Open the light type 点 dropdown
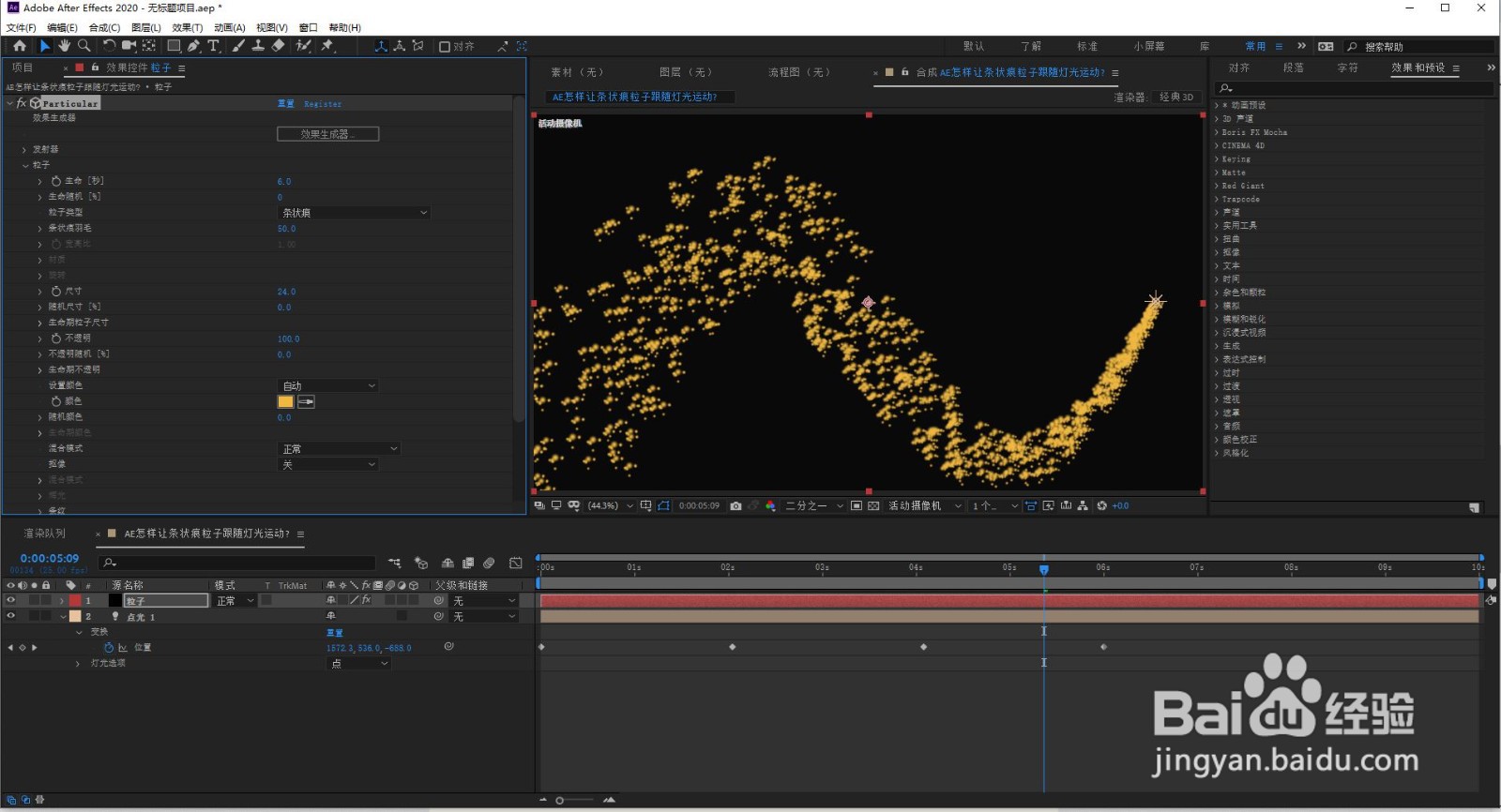This screenshot has height=812, width=1501. (358, 663)
